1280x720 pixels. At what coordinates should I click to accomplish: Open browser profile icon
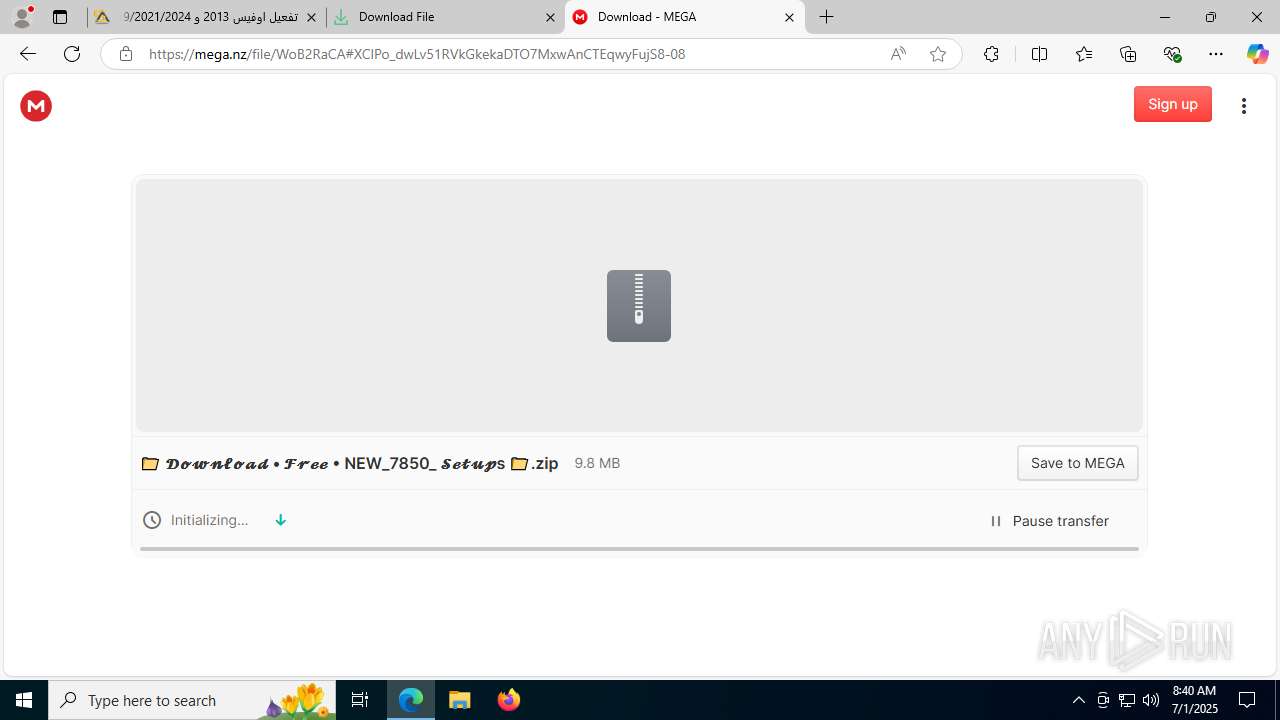pyautogui.click(x=22, y=17)
